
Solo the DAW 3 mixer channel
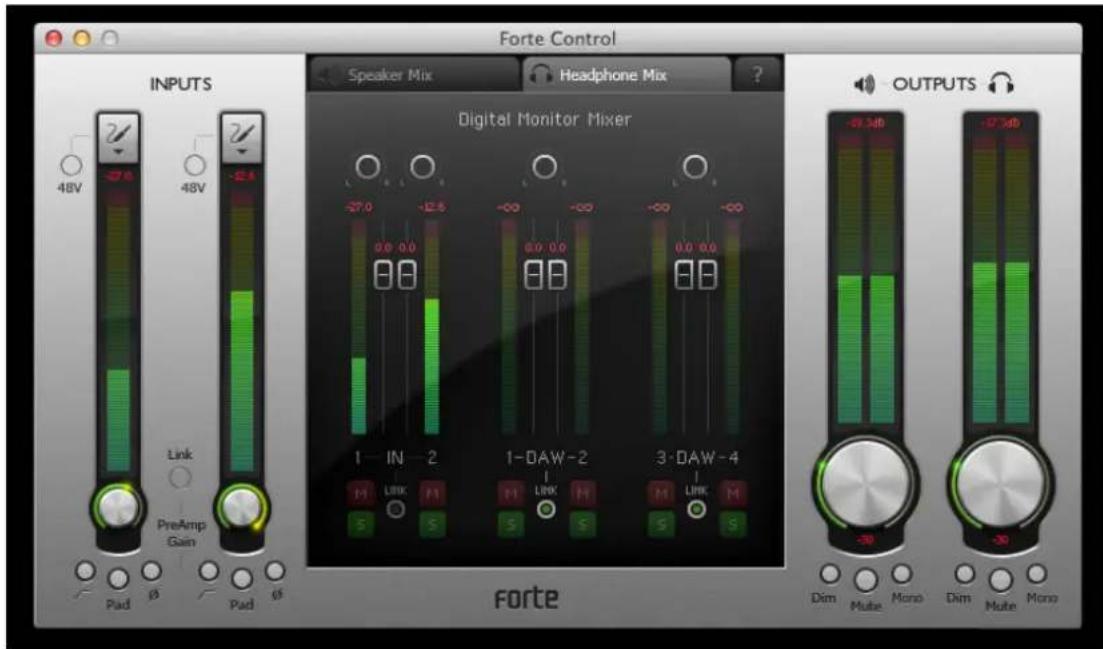[661, 525]
